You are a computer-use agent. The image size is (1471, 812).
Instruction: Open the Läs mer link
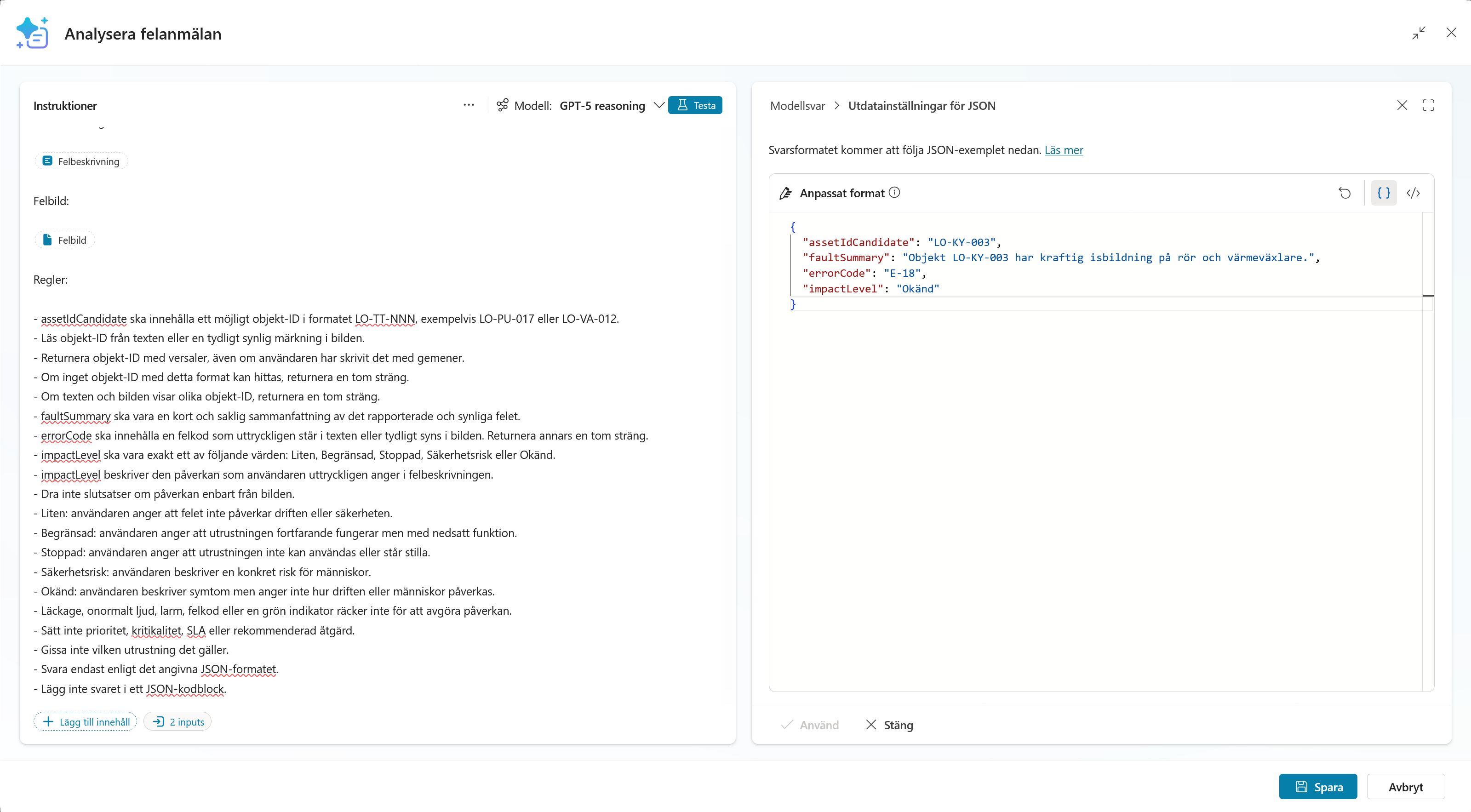click(x=1063, y=150)
